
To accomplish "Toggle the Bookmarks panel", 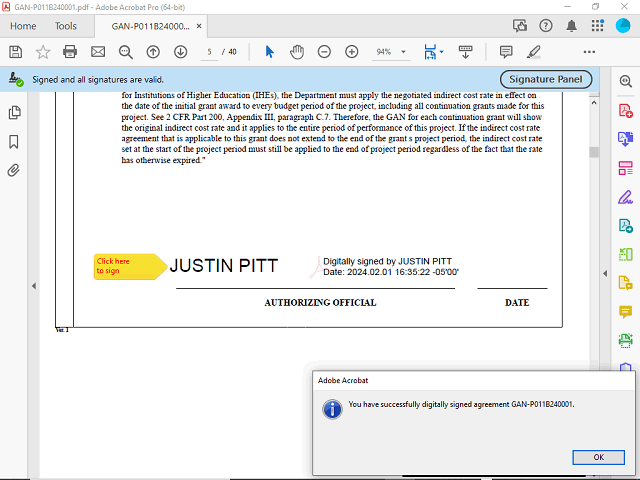I will coord(14,141).
